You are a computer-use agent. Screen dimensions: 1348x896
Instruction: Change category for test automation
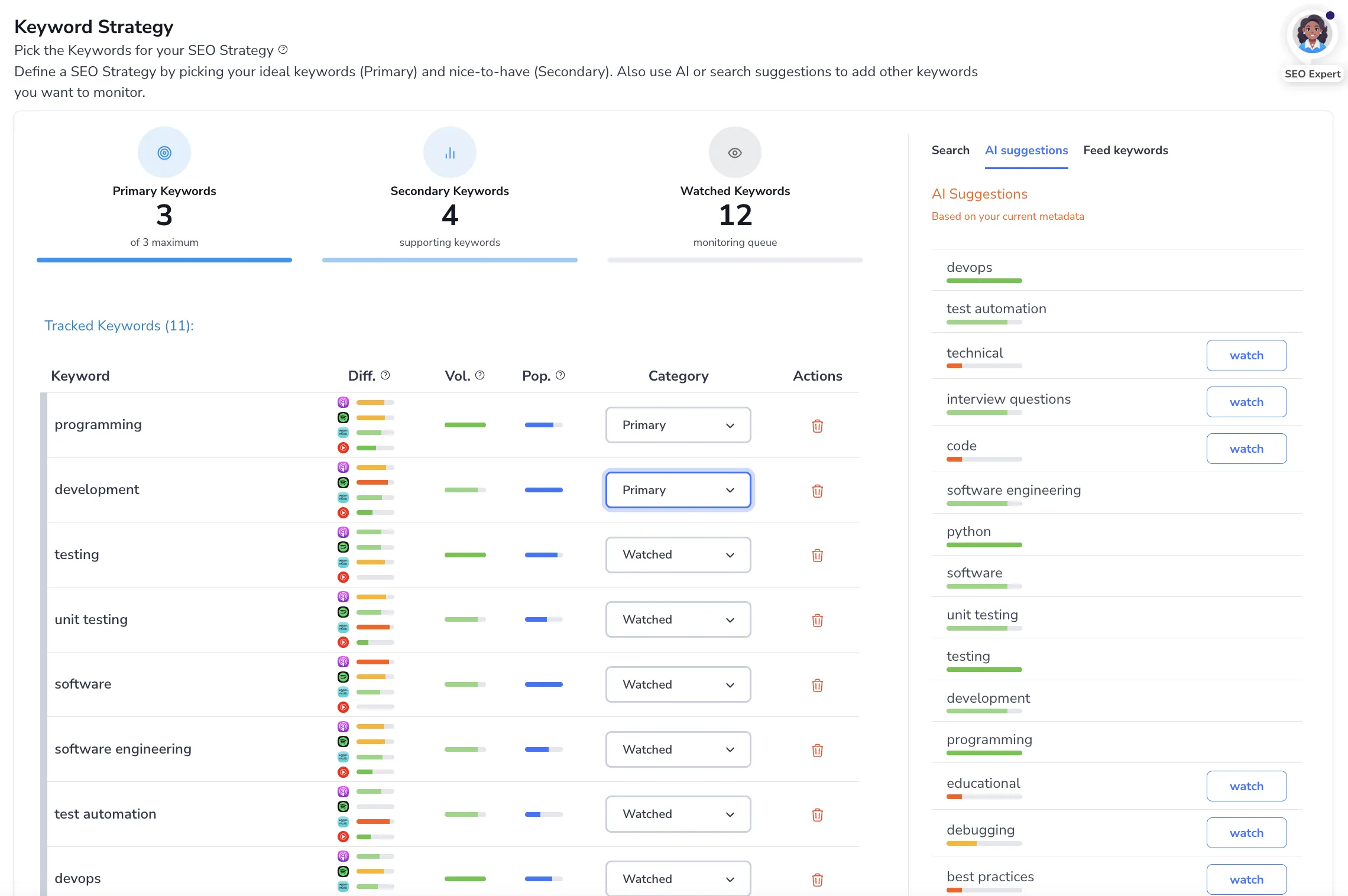pyautogui.click(x=678, y=814)
